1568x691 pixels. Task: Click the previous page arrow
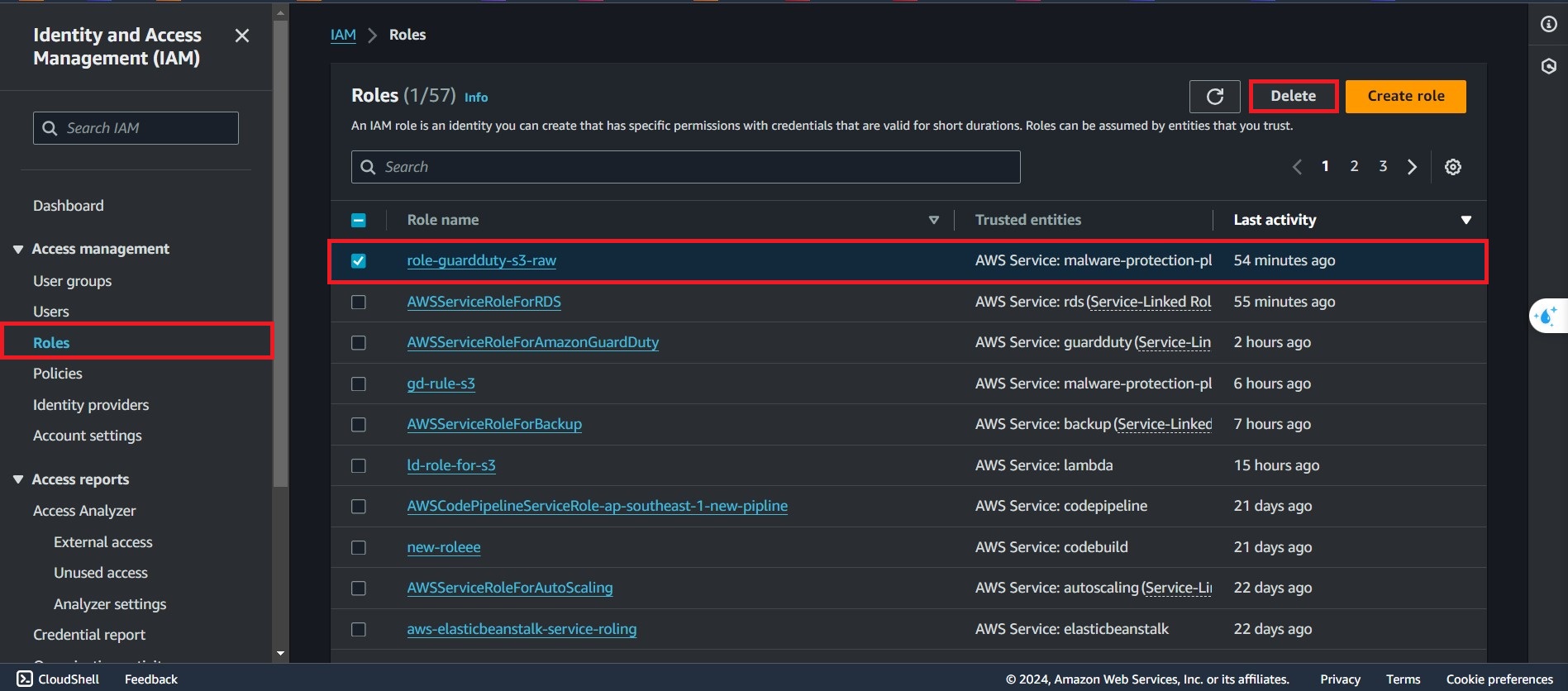point(1297,167)
